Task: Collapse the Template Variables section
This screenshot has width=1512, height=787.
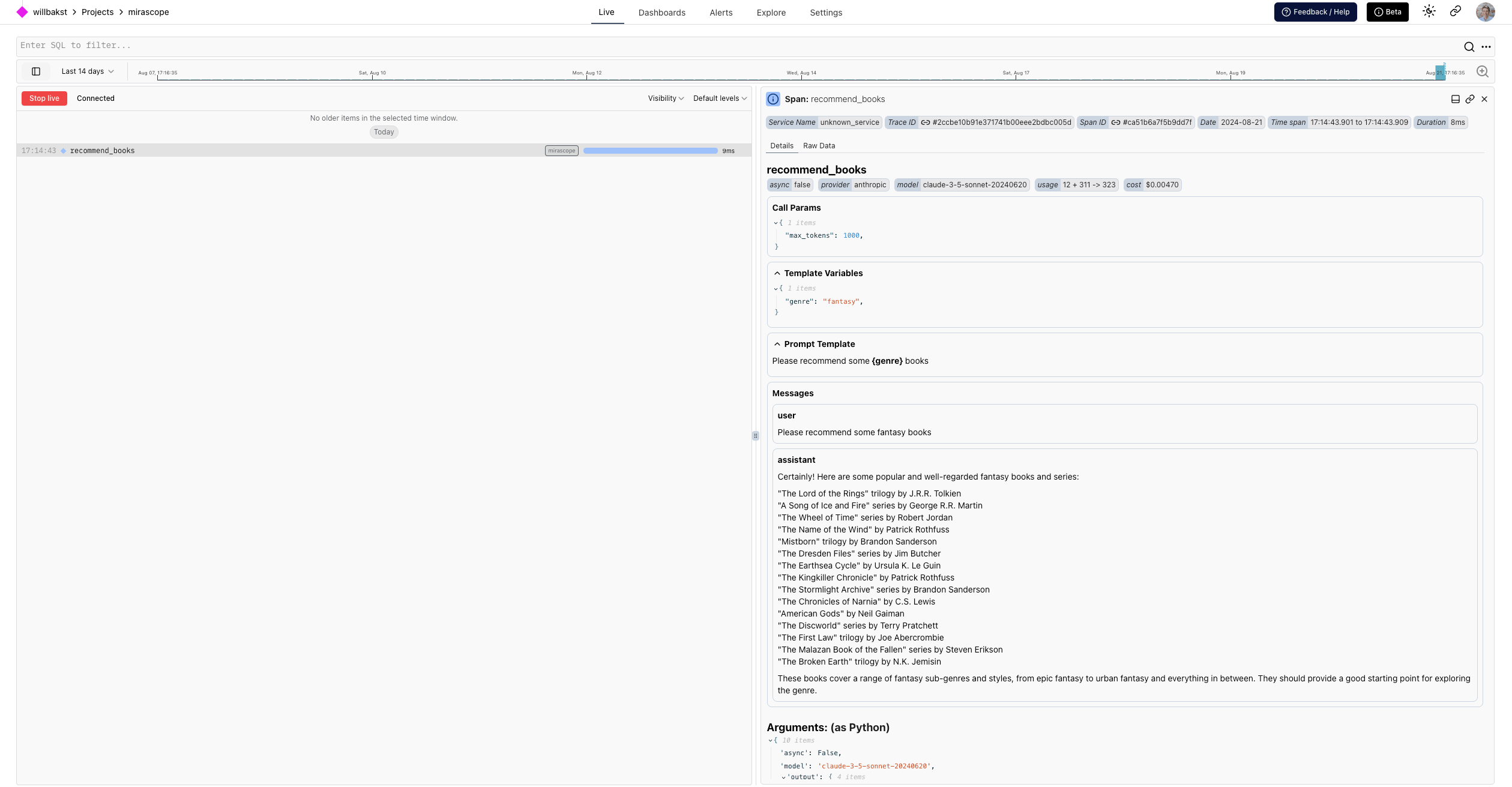Action: pyautogui.click(x=777, y=273)
